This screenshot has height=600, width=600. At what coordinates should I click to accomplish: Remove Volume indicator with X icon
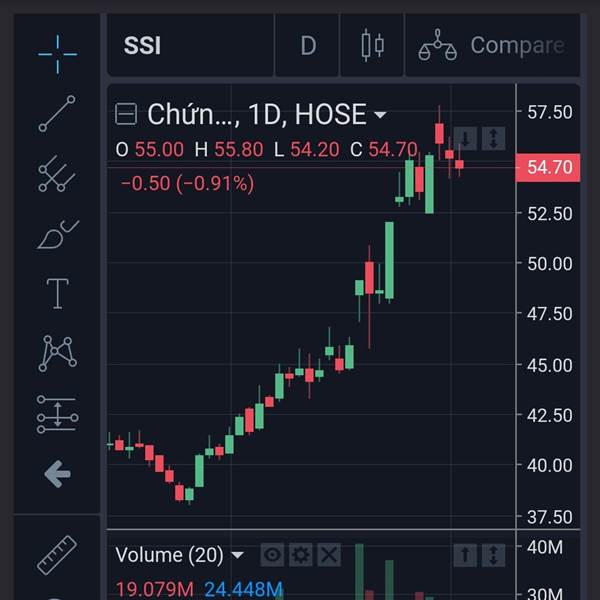tap(329, 554)
